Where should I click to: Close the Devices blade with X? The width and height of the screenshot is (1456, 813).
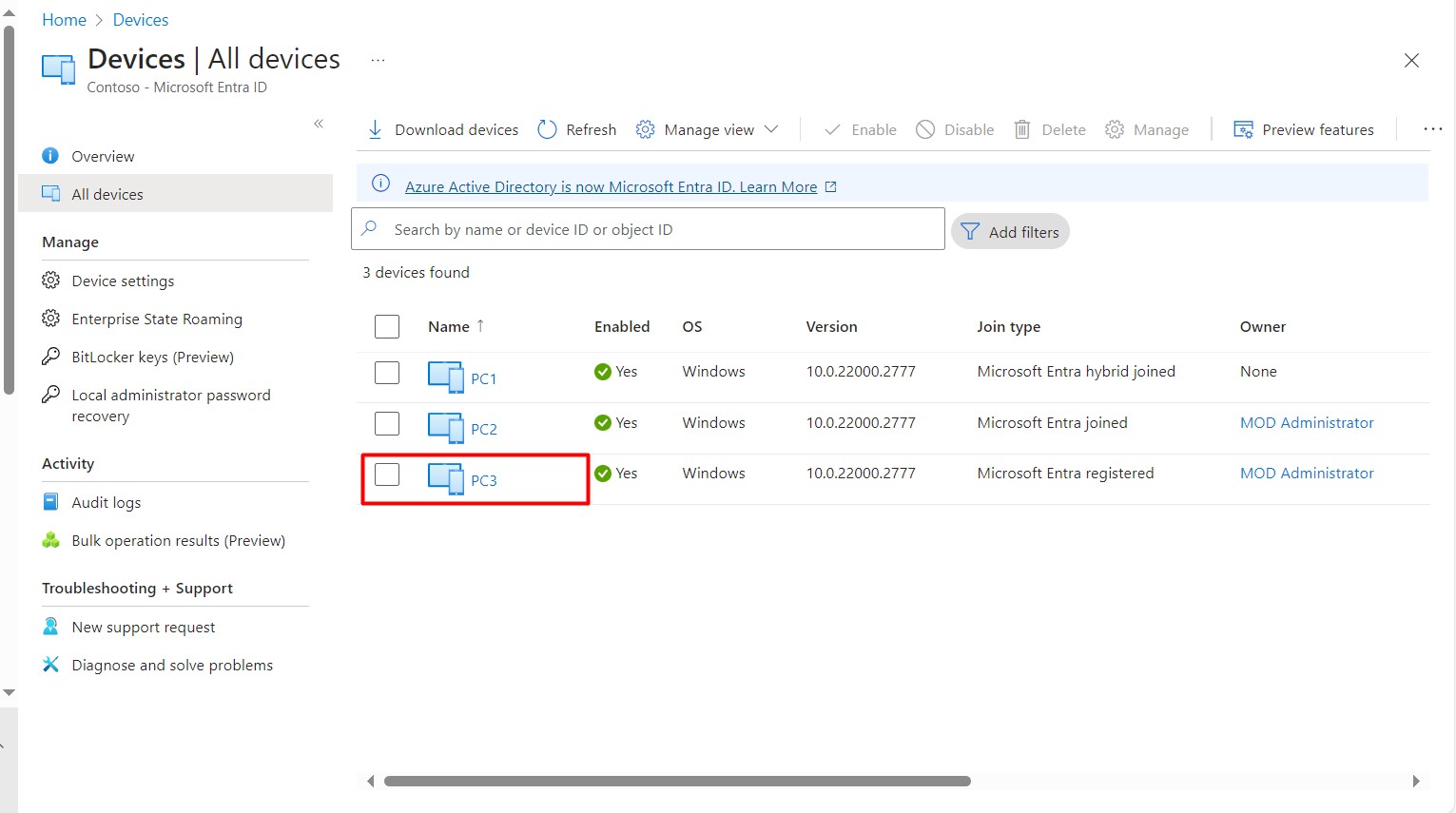coord(1411,60)
